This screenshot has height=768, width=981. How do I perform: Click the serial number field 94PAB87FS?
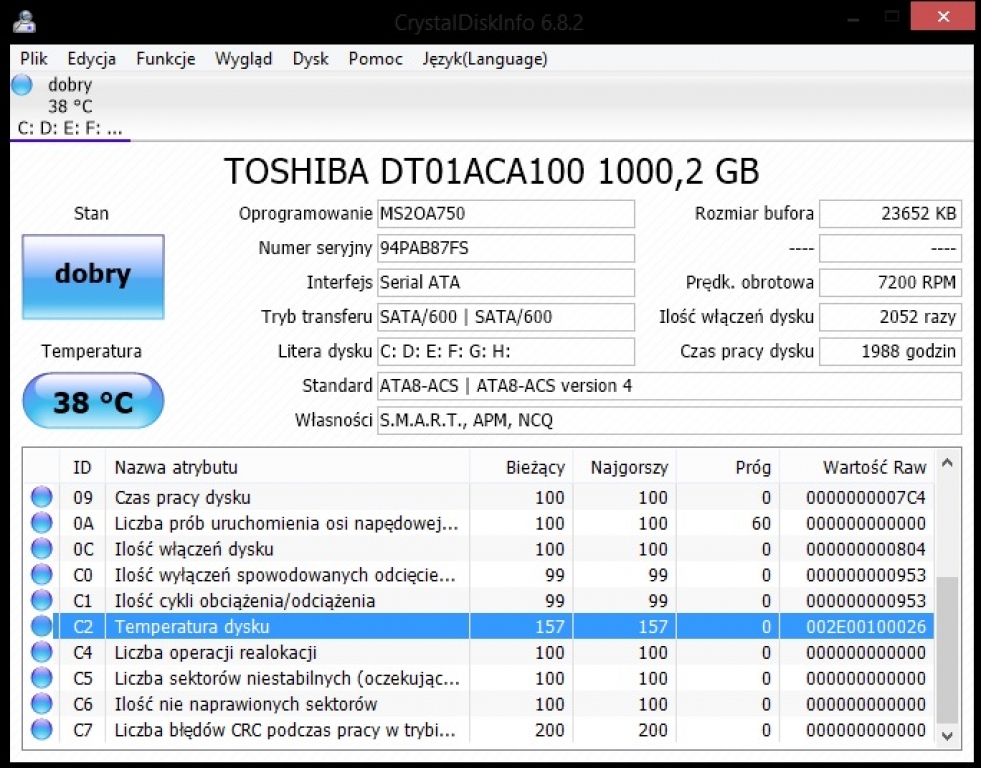pos(506,248)
